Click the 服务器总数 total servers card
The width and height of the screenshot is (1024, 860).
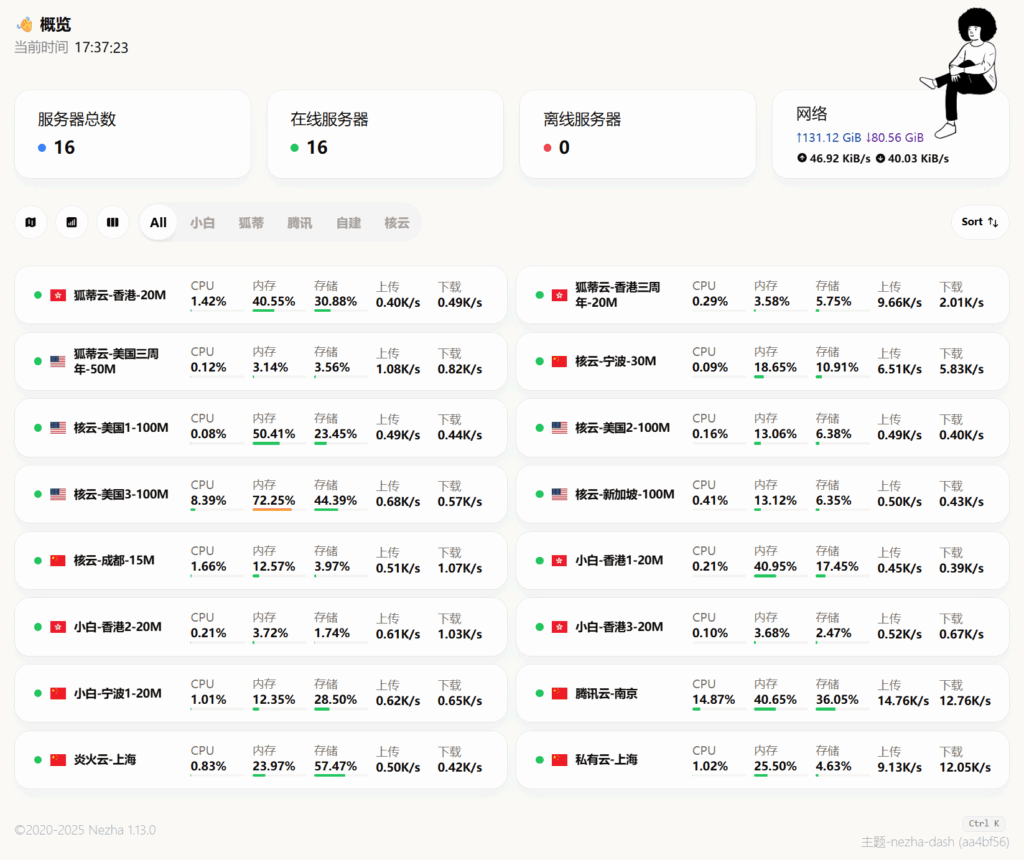[x=132, y=134]
